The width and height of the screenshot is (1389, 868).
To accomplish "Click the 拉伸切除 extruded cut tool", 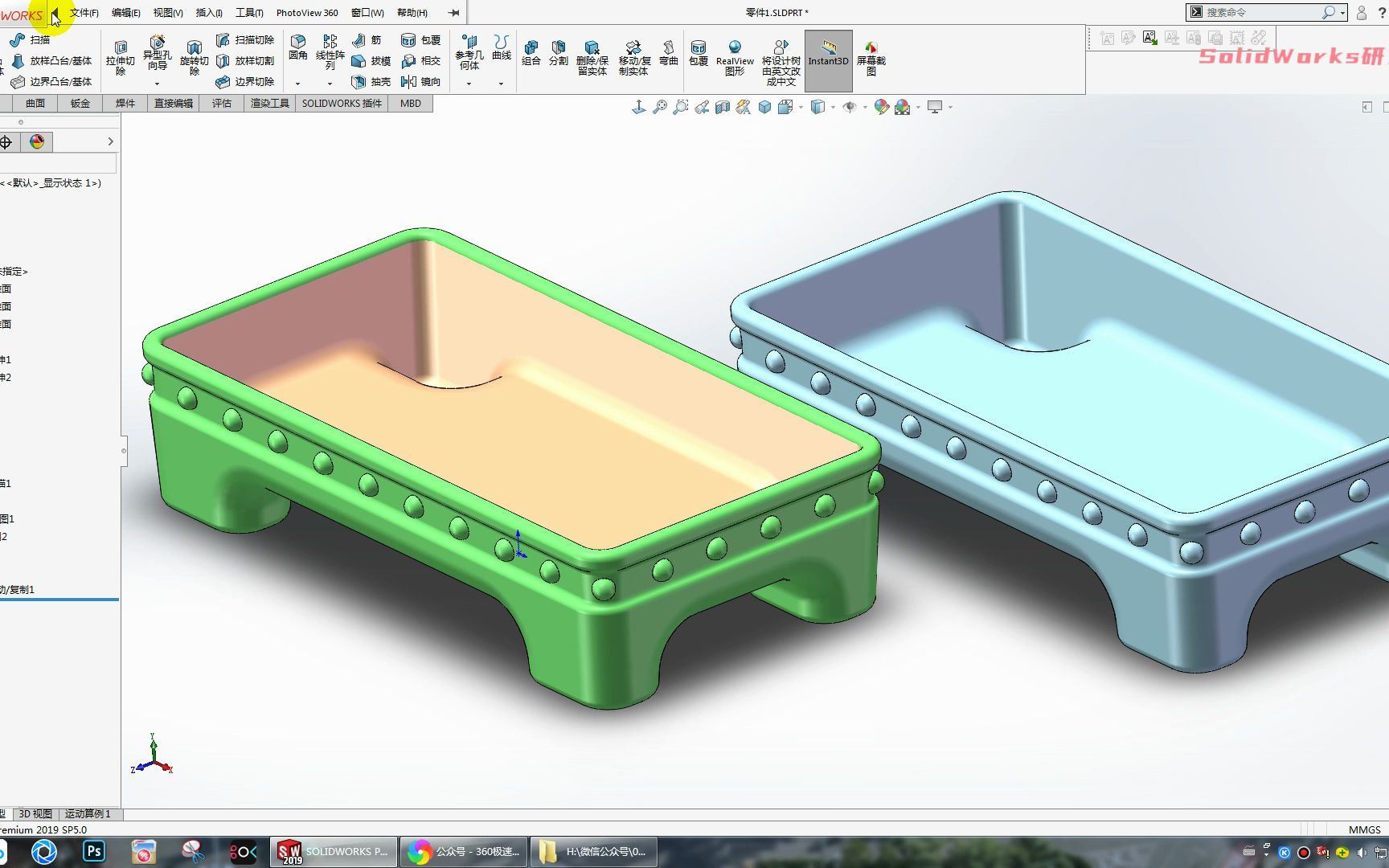I will coord(120,57).
